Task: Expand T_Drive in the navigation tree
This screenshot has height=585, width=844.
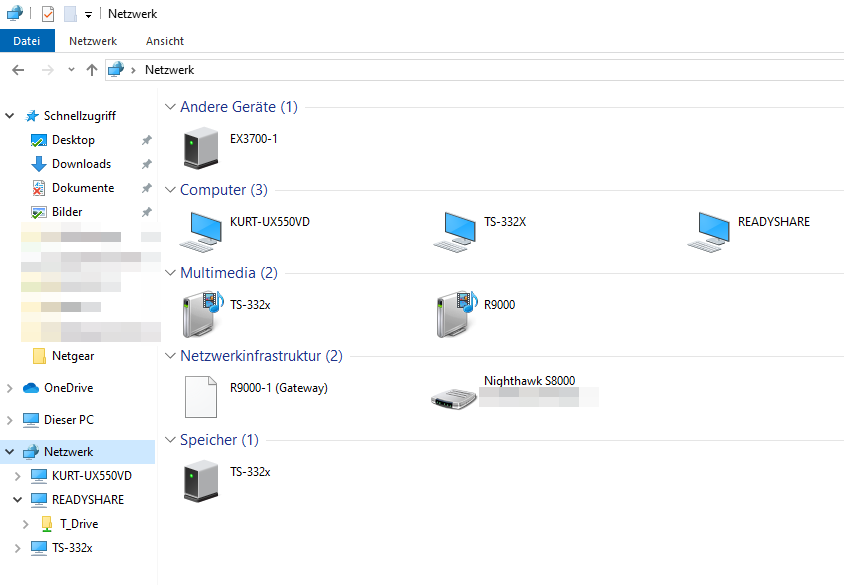Action: tap(26, 524)
